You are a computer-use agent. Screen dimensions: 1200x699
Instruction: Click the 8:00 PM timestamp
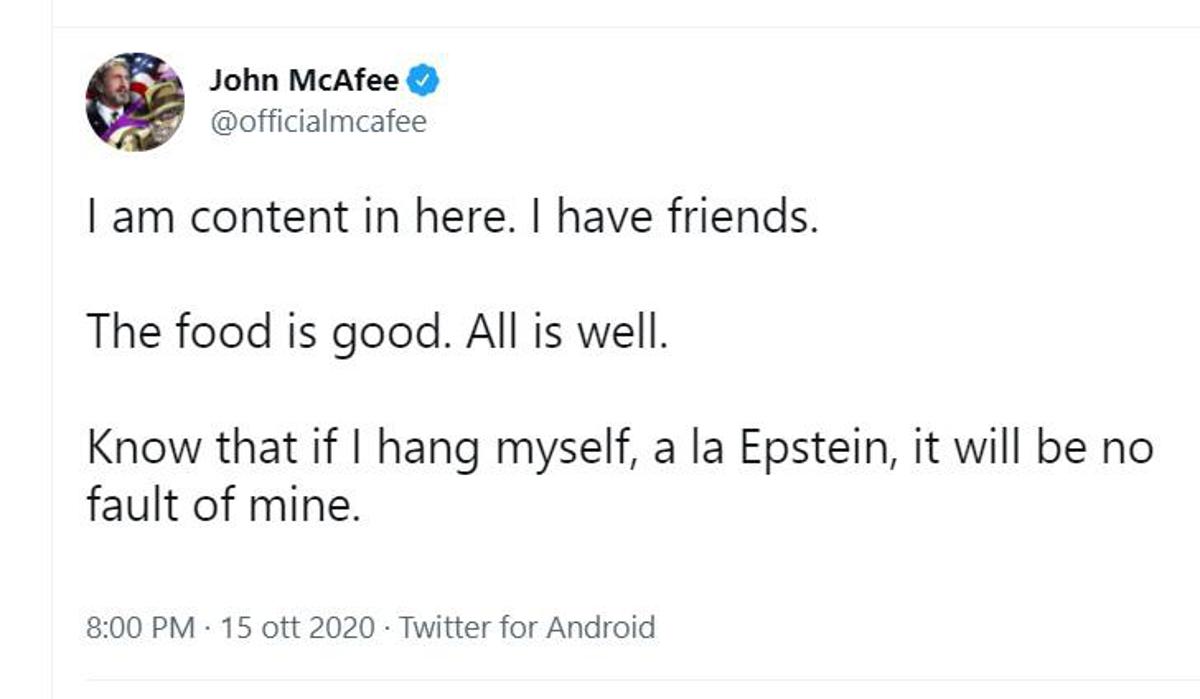pos(141,628)
